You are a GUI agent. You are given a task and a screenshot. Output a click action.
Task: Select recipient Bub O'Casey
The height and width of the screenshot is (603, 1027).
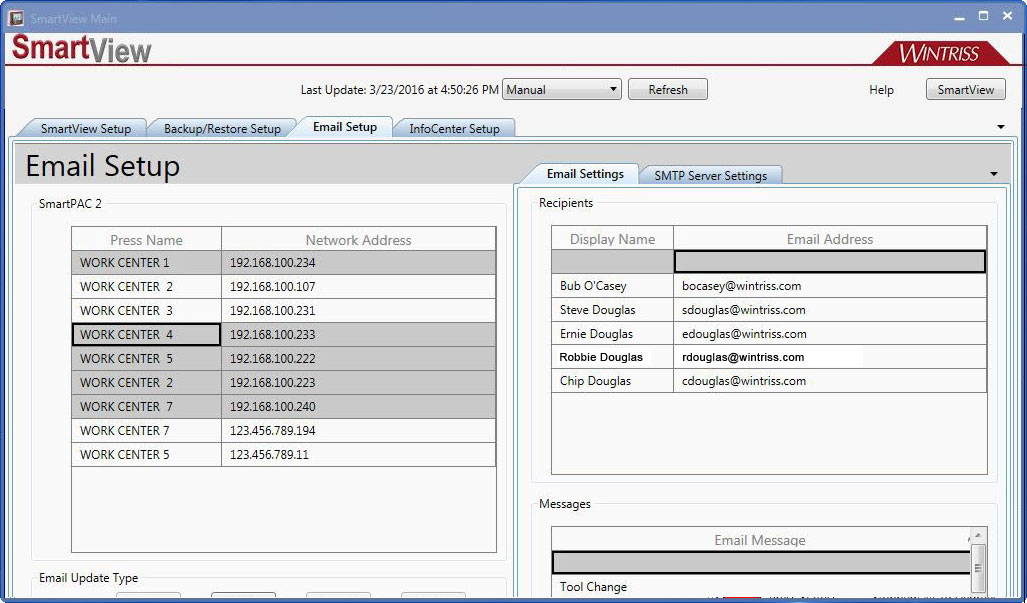(x=593, y=286)
